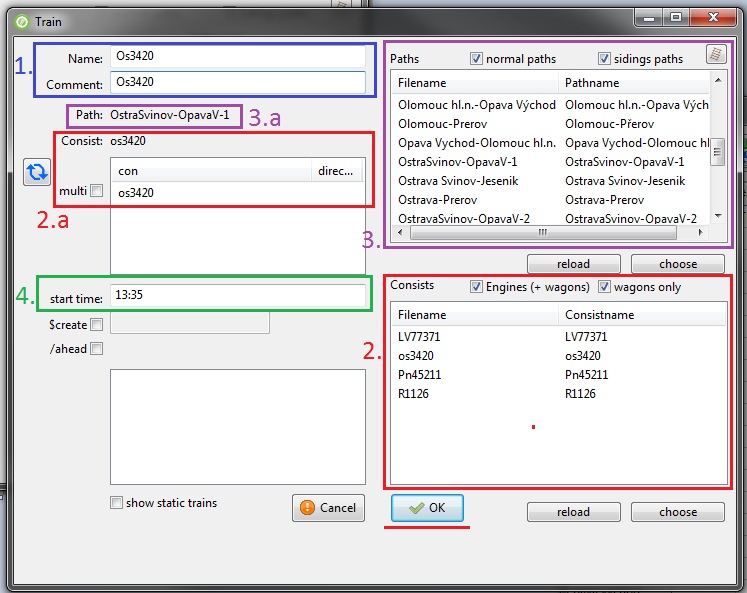Uncheck sidings paths checkbox
Screen dimensions: 747x593
click(x=604, y=59)
